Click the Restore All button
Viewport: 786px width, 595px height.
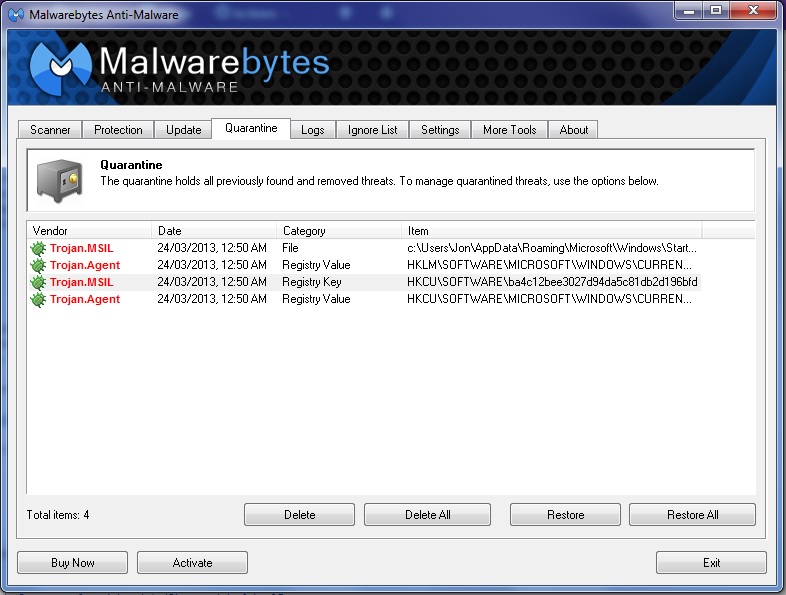pyautogui.click(x=692, y=515)
